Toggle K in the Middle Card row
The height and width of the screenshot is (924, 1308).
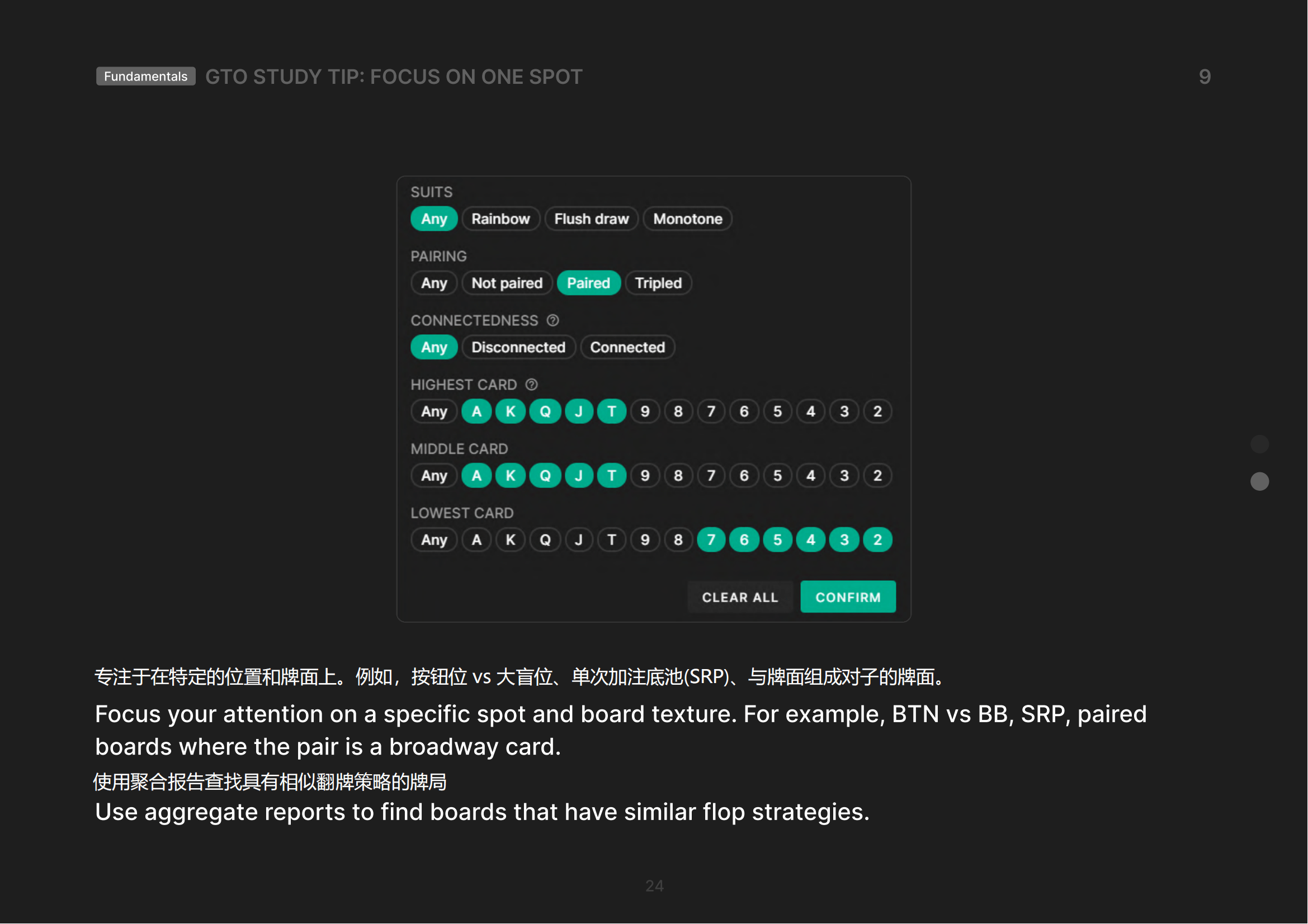tap(511, 476)
